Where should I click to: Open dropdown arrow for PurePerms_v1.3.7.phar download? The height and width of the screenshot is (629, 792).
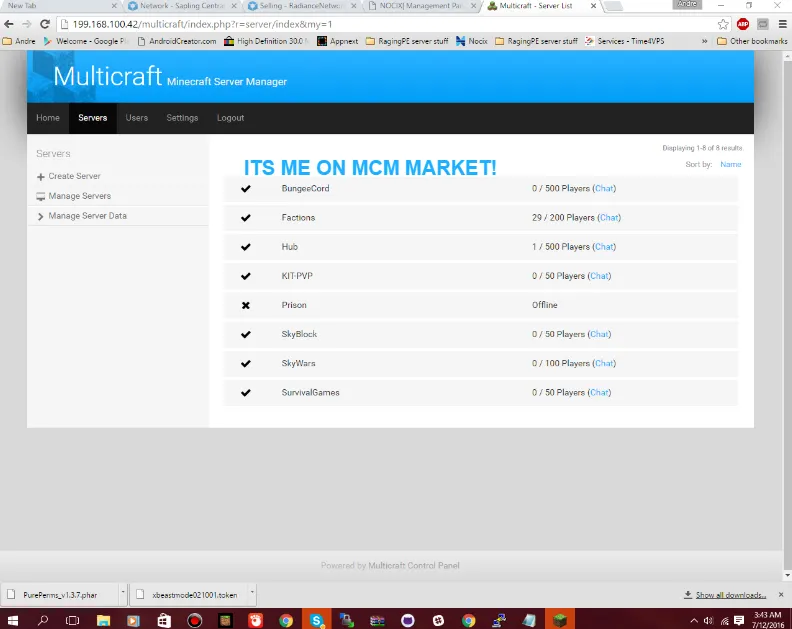pyautogui.click(x=123, y=591)
